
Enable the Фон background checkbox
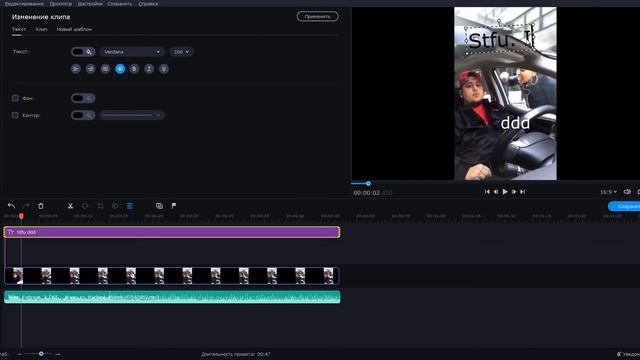click(x=15, y=98)
